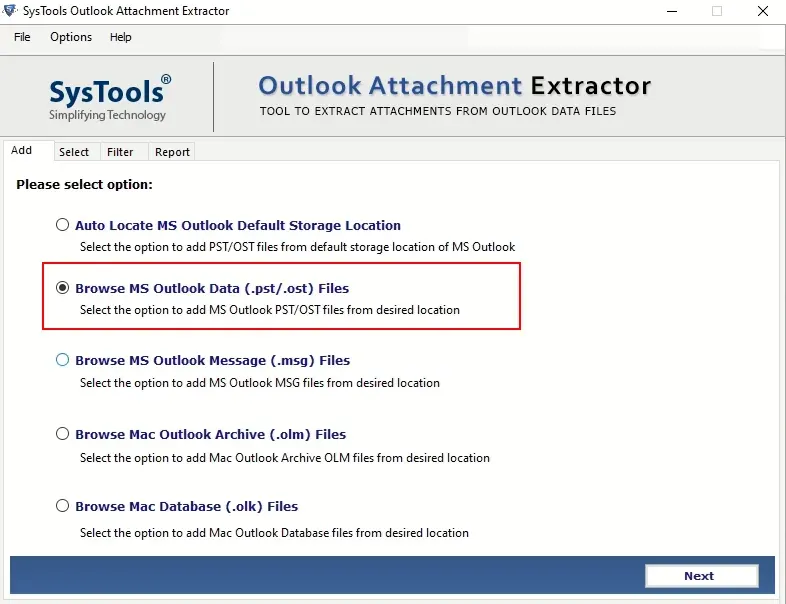Click the Next button

click(x=701, y=576)
